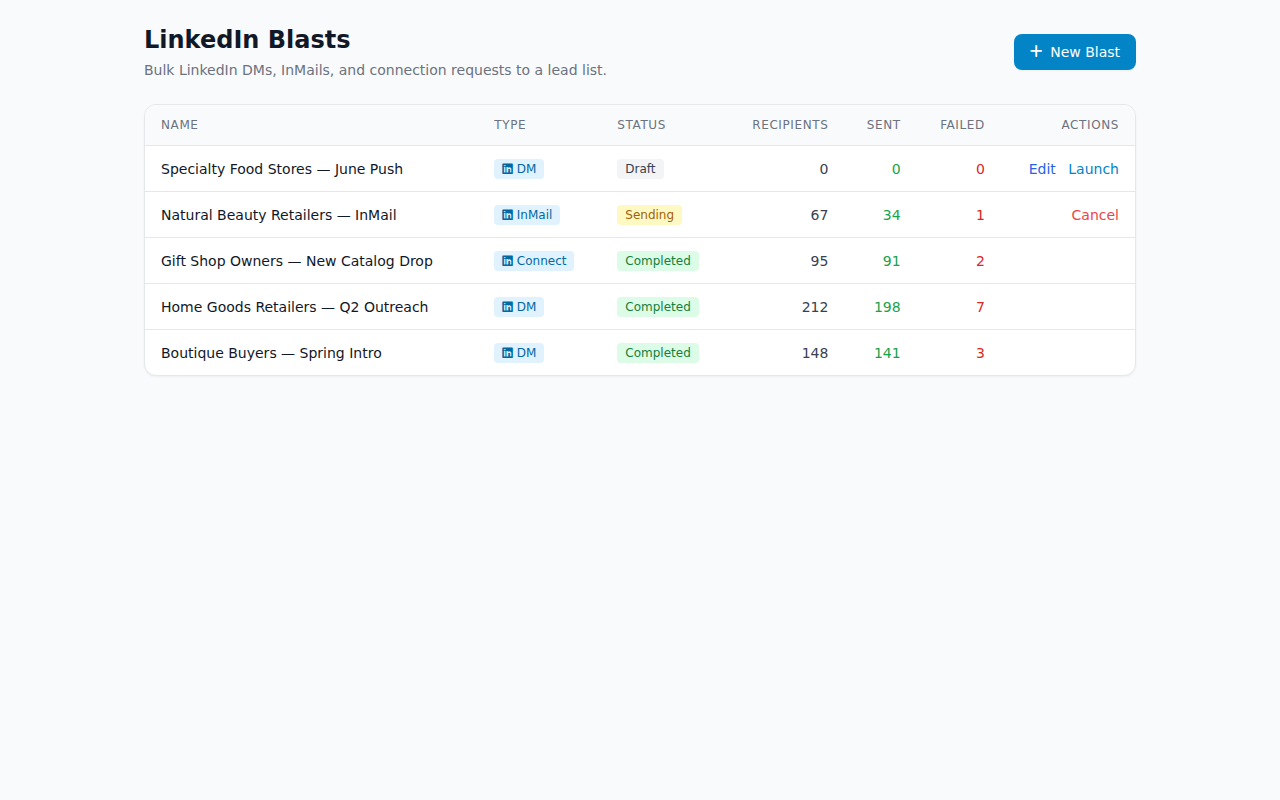
Task: Edit the Specialty Food Stores draft
Action: tap(1042, 169)
